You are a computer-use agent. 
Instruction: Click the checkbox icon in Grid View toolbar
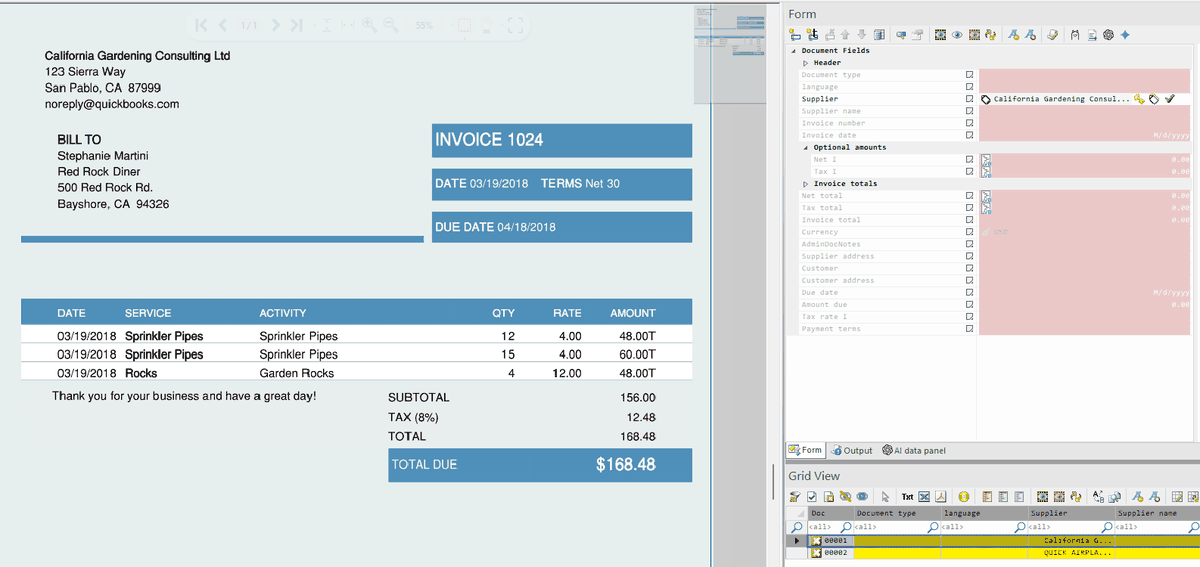[811, 497]
